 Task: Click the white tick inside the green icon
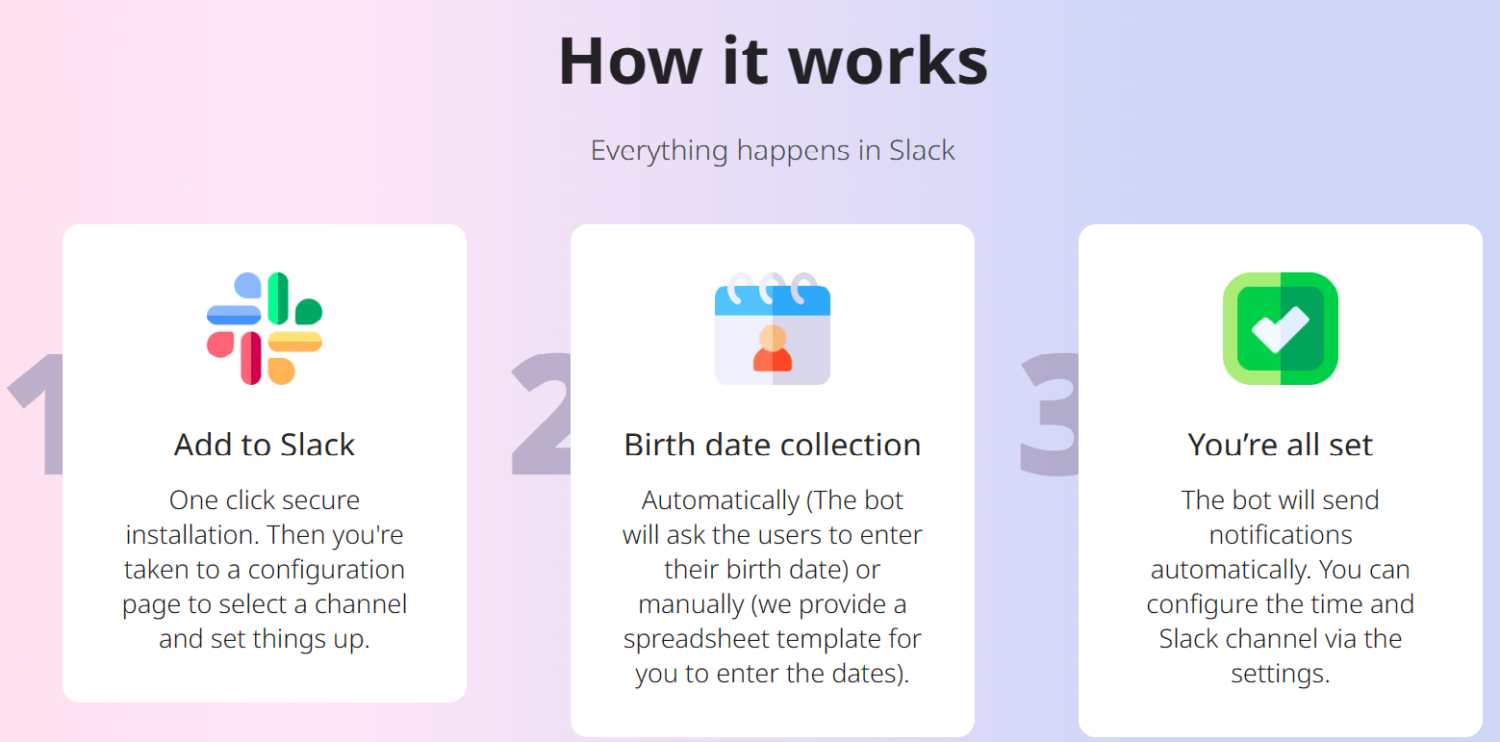(x=1280, y=329)
